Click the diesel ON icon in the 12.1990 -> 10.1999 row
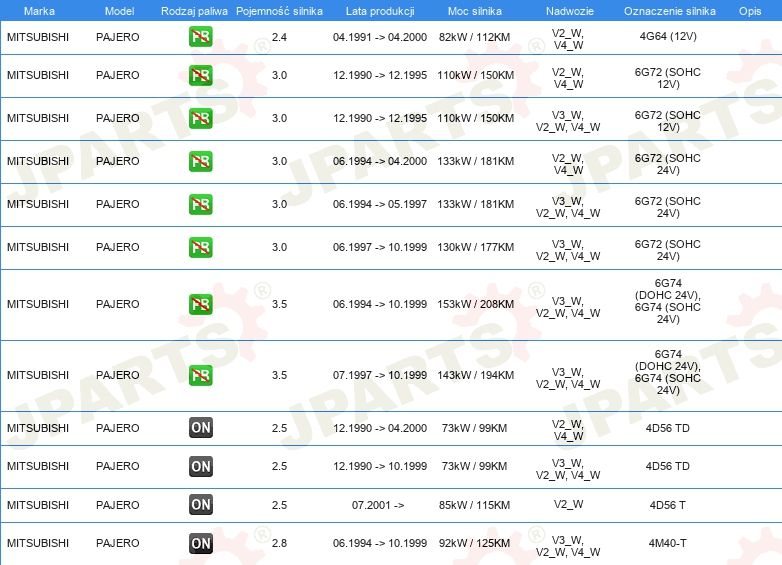This screenshot has height=565, width=782. (x=200, y=466)
